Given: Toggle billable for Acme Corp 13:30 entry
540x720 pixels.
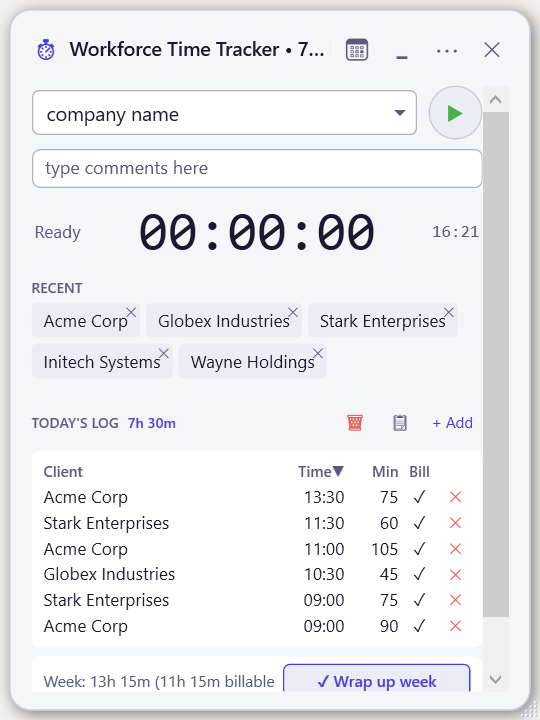Looking at the screenshot, I should 419,497.
